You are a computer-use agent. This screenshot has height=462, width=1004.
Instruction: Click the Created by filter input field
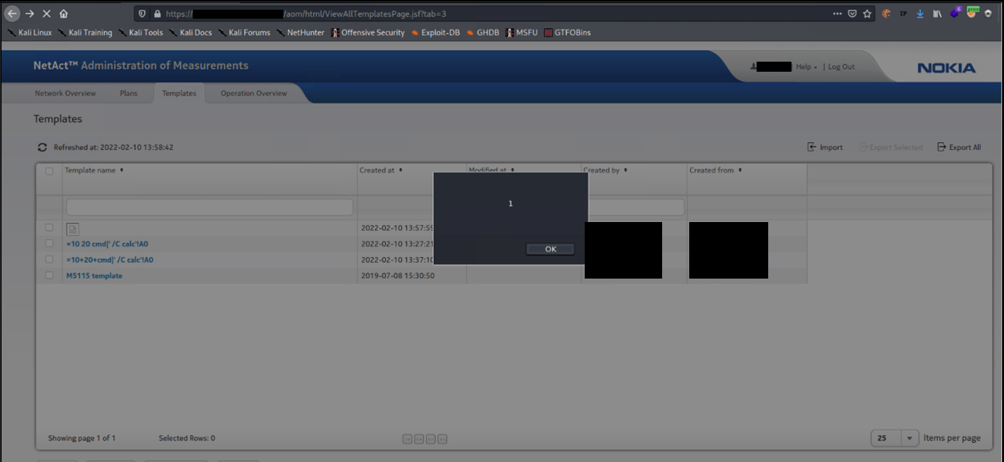click(x=636, y=207)
